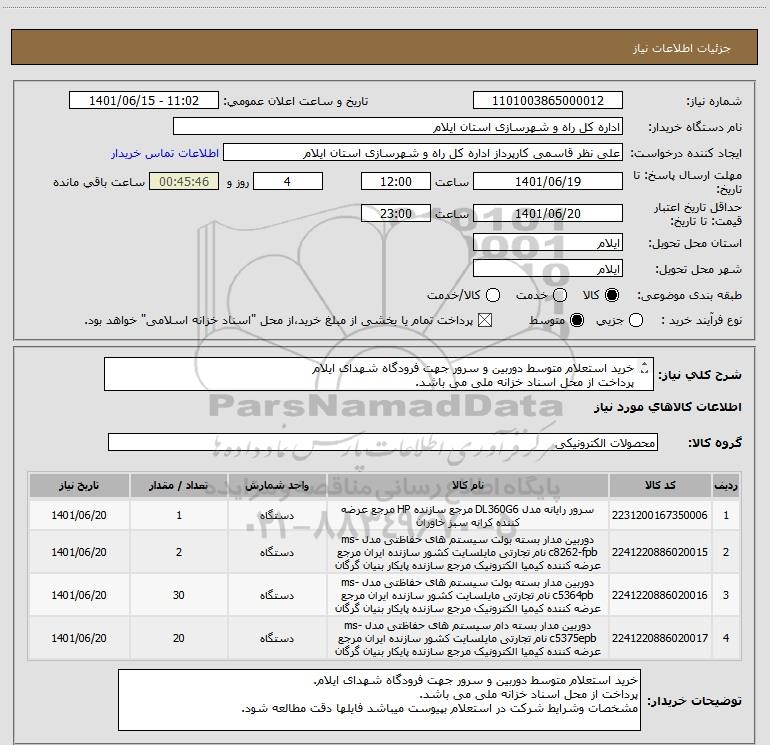This screenshot has height=745, width=770.
Task: Select the متوسط purchase type radio
Action: click(x=577, y=320)
